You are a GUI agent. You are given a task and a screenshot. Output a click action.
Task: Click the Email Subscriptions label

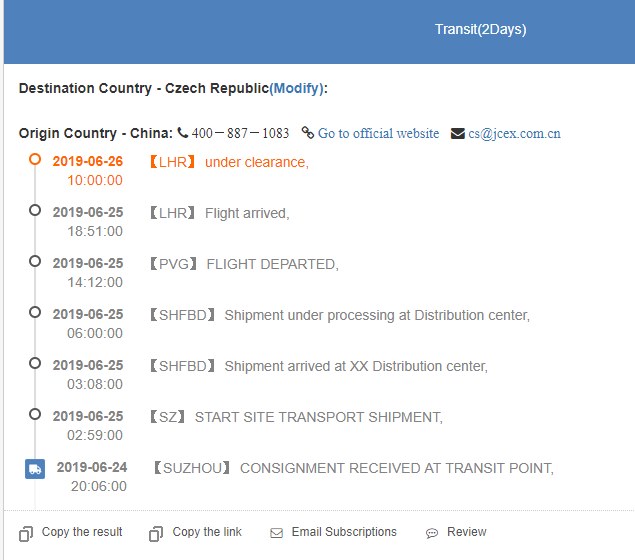tap(344, 532)
